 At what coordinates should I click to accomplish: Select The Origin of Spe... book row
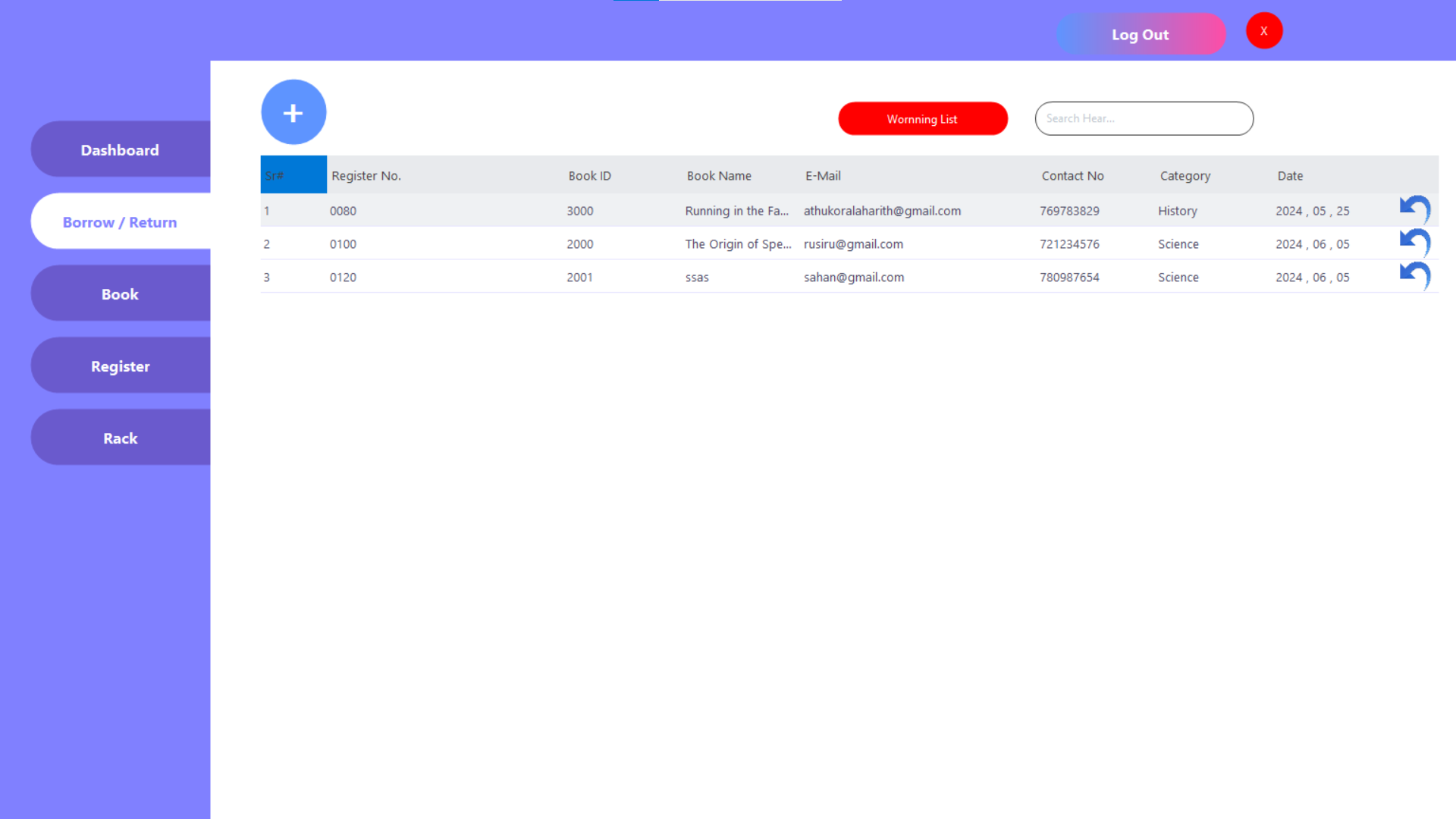(738, 244)
